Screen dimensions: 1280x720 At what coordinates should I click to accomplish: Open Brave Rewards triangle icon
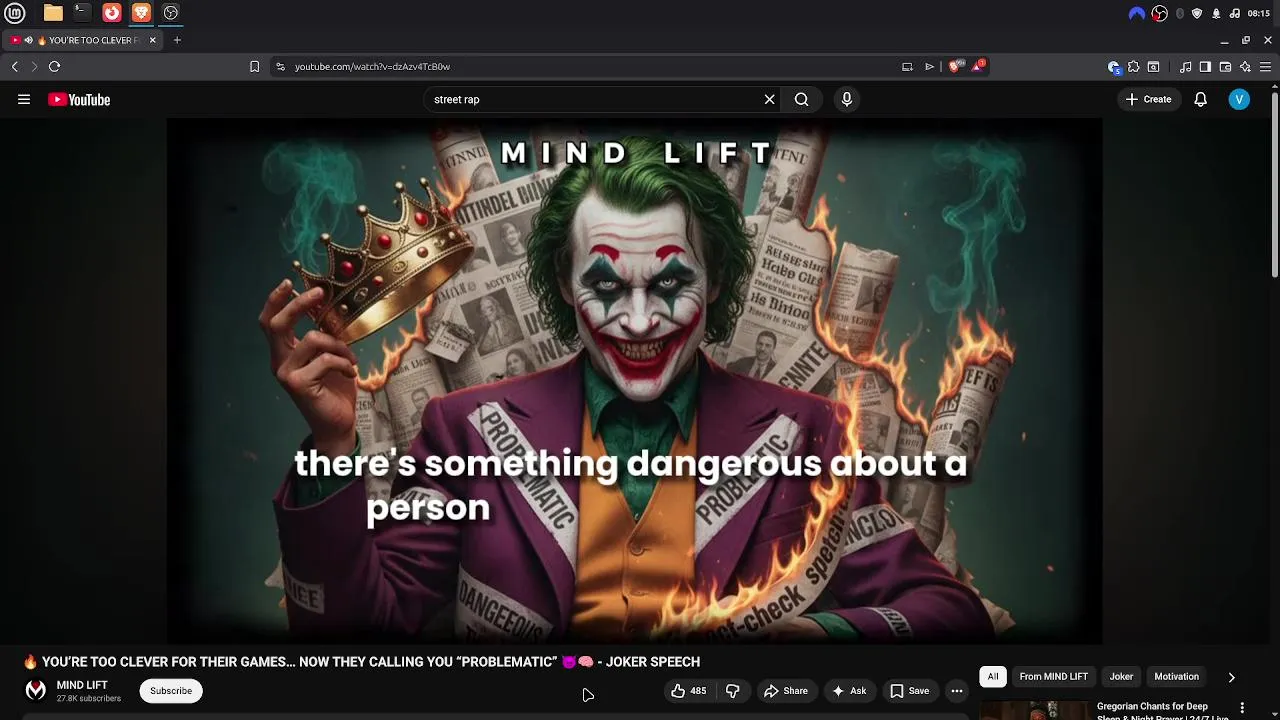coord(979,66)
